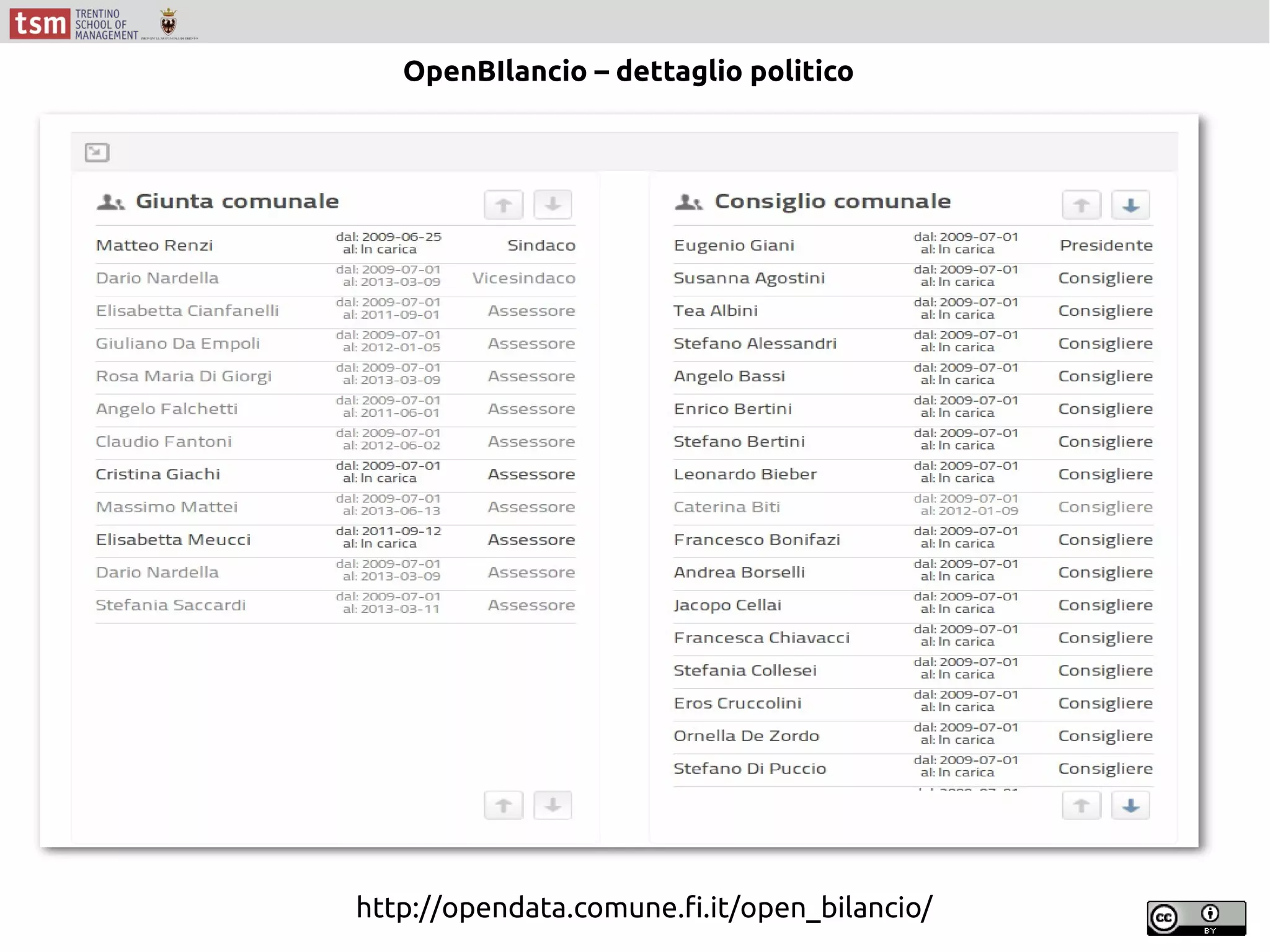1270x952 pixels.
Task: Click Consiglio comunale bottom scroll-up arrow
Action: point(1081,805)
